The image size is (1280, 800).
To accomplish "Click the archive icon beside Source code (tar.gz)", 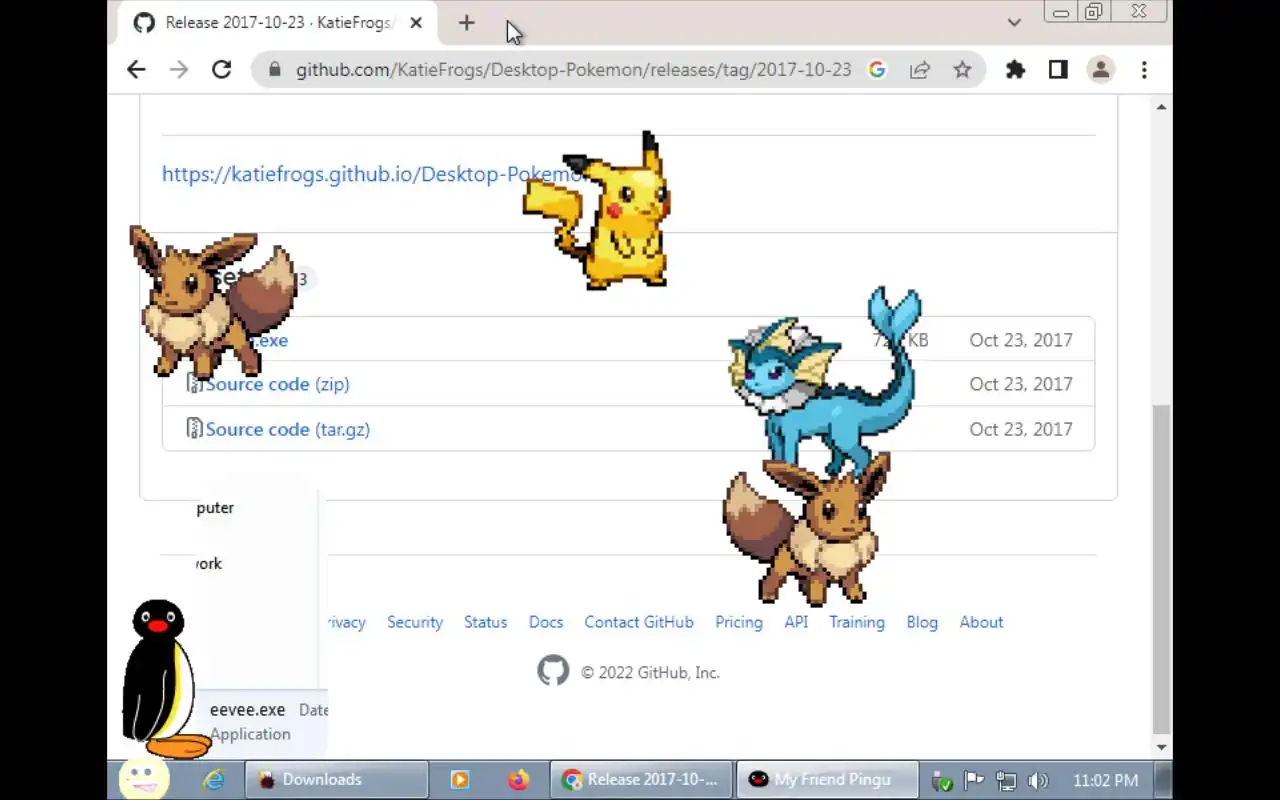I will click(x=195, y=428).
